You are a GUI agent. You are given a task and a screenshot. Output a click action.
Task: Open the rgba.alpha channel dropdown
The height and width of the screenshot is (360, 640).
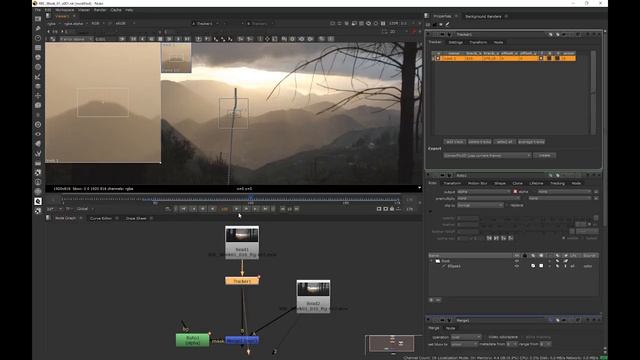(75, 24)
